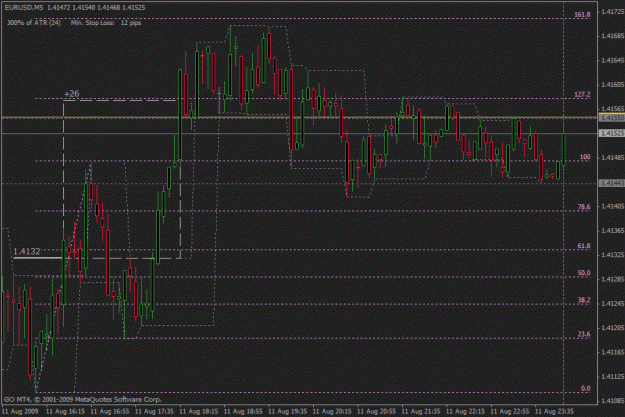This screenshot has height=417, width=625.
Task: Click the '11 Aug 18:15' time axis label
Action: [199, 411]
